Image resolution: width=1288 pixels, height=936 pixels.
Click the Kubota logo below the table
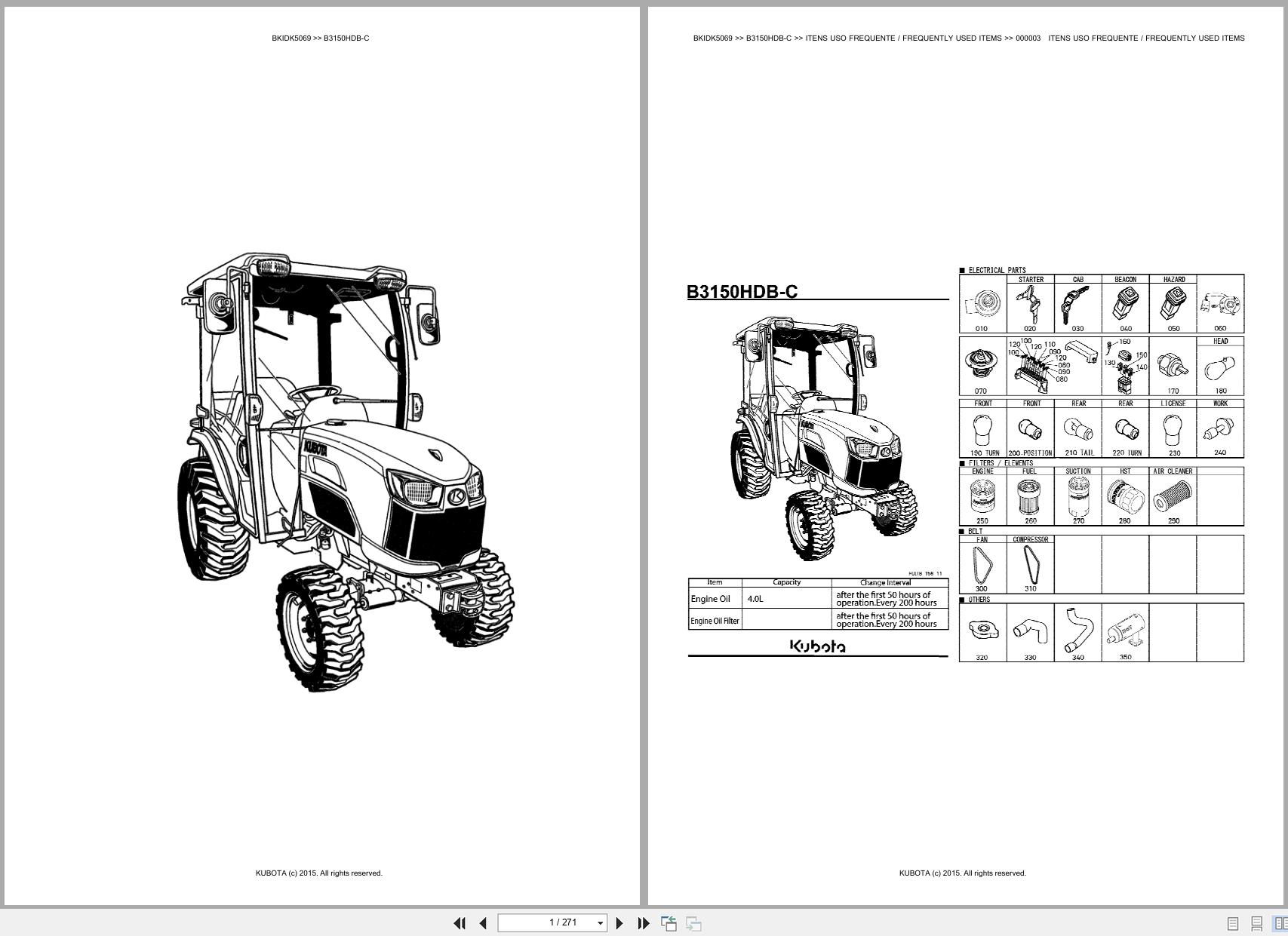(x=817, y=646)
